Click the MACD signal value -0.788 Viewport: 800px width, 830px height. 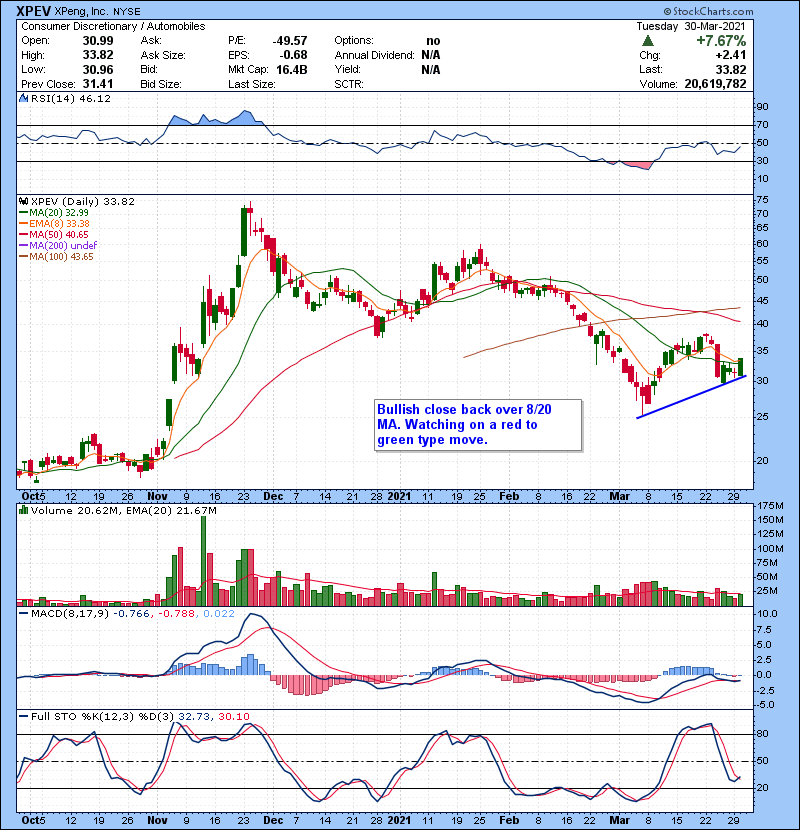coord(177,614)
